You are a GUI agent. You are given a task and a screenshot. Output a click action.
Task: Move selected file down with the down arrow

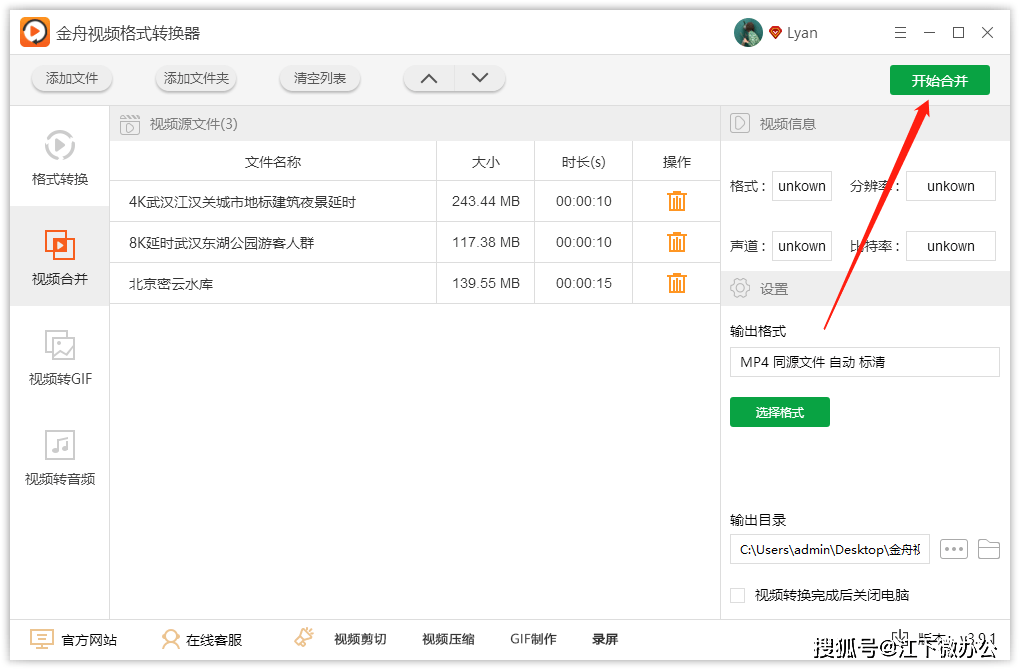[x=480, y=79]
